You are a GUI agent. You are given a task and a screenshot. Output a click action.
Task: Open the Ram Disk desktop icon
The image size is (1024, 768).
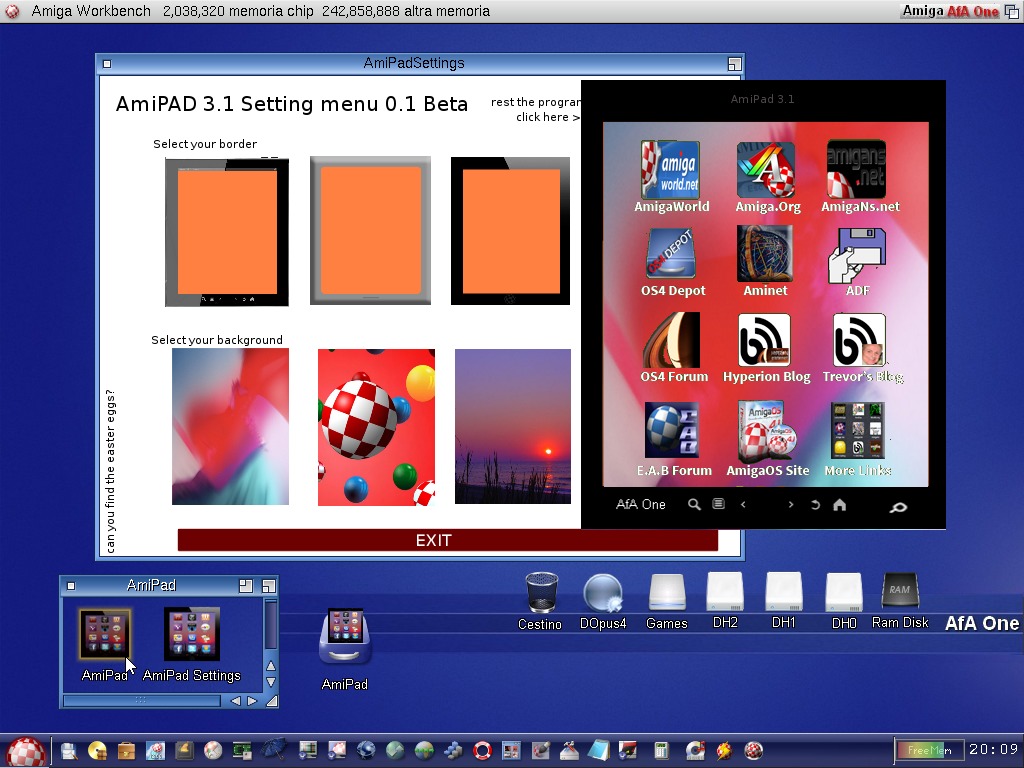click(899, 593)
